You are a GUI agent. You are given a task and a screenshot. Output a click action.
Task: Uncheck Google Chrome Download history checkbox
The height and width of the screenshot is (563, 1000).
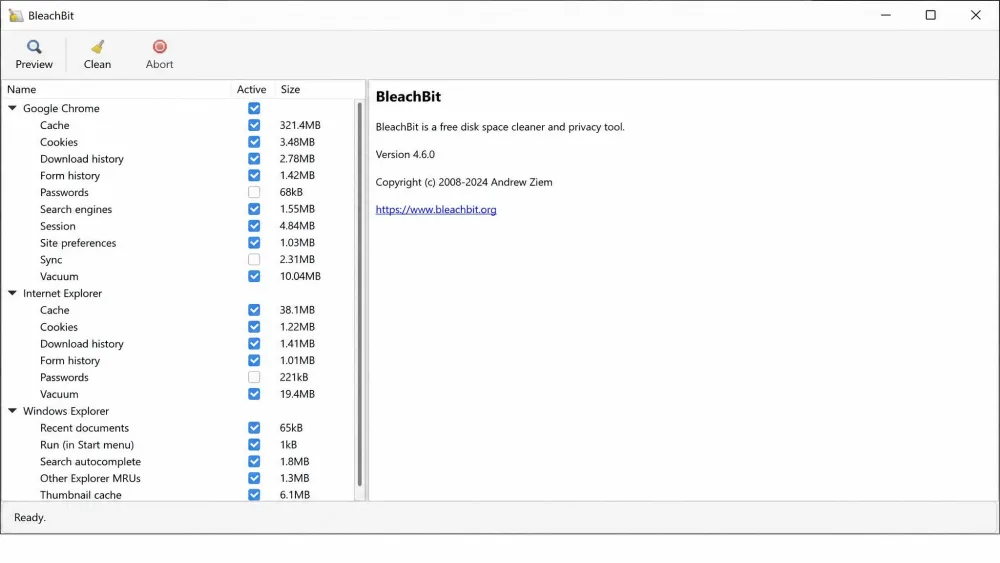click(x=254, y=159)
